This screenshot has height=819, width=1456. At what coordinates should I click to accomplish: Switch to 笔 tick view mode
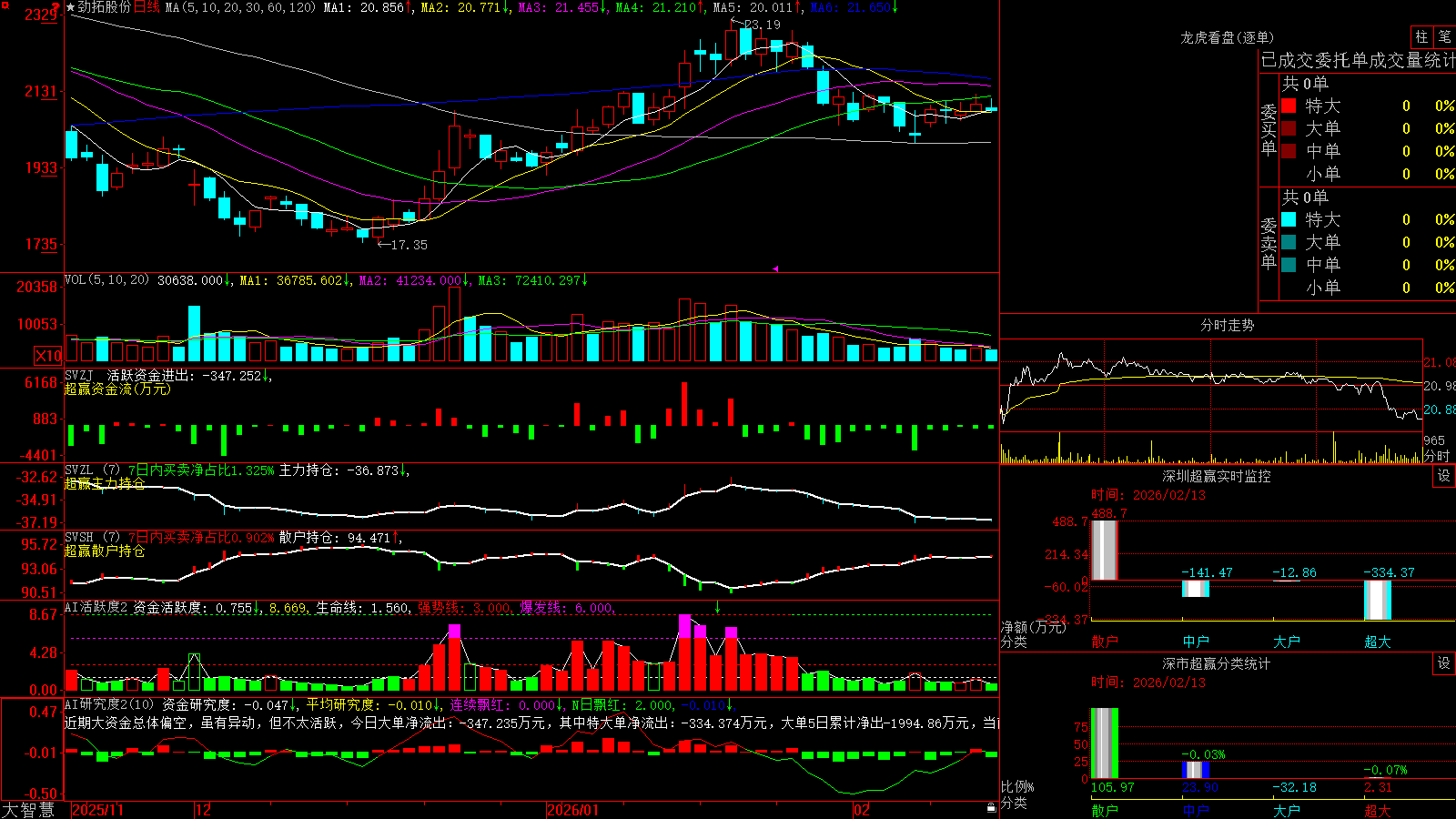pos(1445,36)
